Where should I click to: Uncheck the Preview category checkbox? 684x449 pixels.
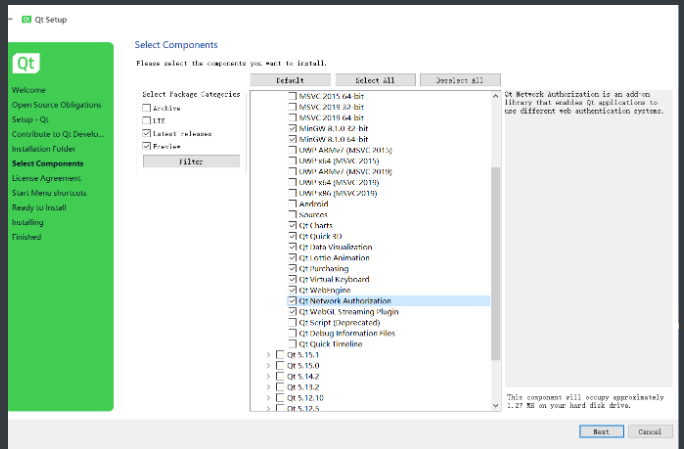[147, 146]
